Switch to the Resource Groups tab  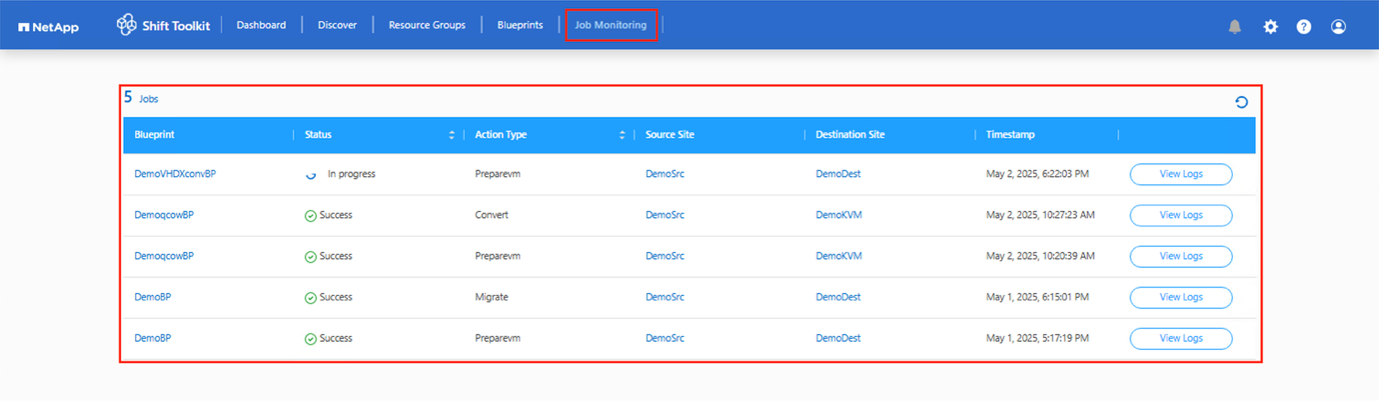(427, 25)
